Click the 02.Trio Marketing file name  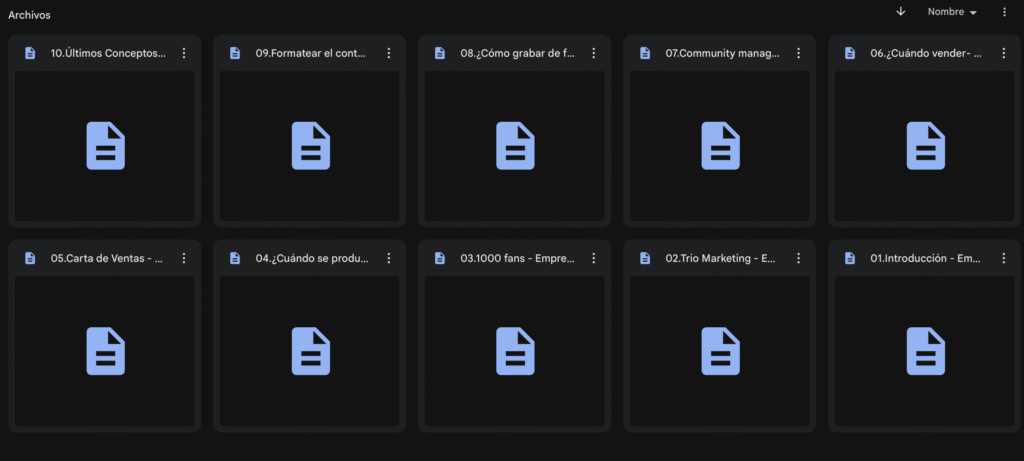click(x=721, y=258)
